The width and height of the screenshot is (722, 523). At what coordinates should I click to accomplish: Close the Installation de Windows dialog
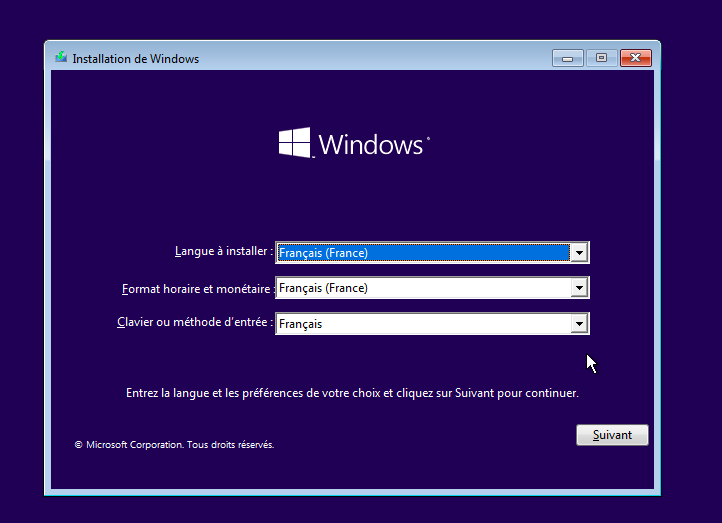pyautogui.click(x=635, y=58)
